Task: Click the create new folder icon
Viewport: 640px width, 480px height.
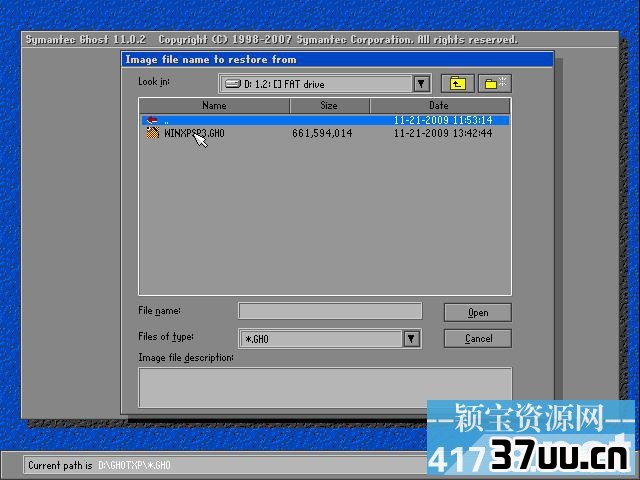Action: (x=495, y=84)
